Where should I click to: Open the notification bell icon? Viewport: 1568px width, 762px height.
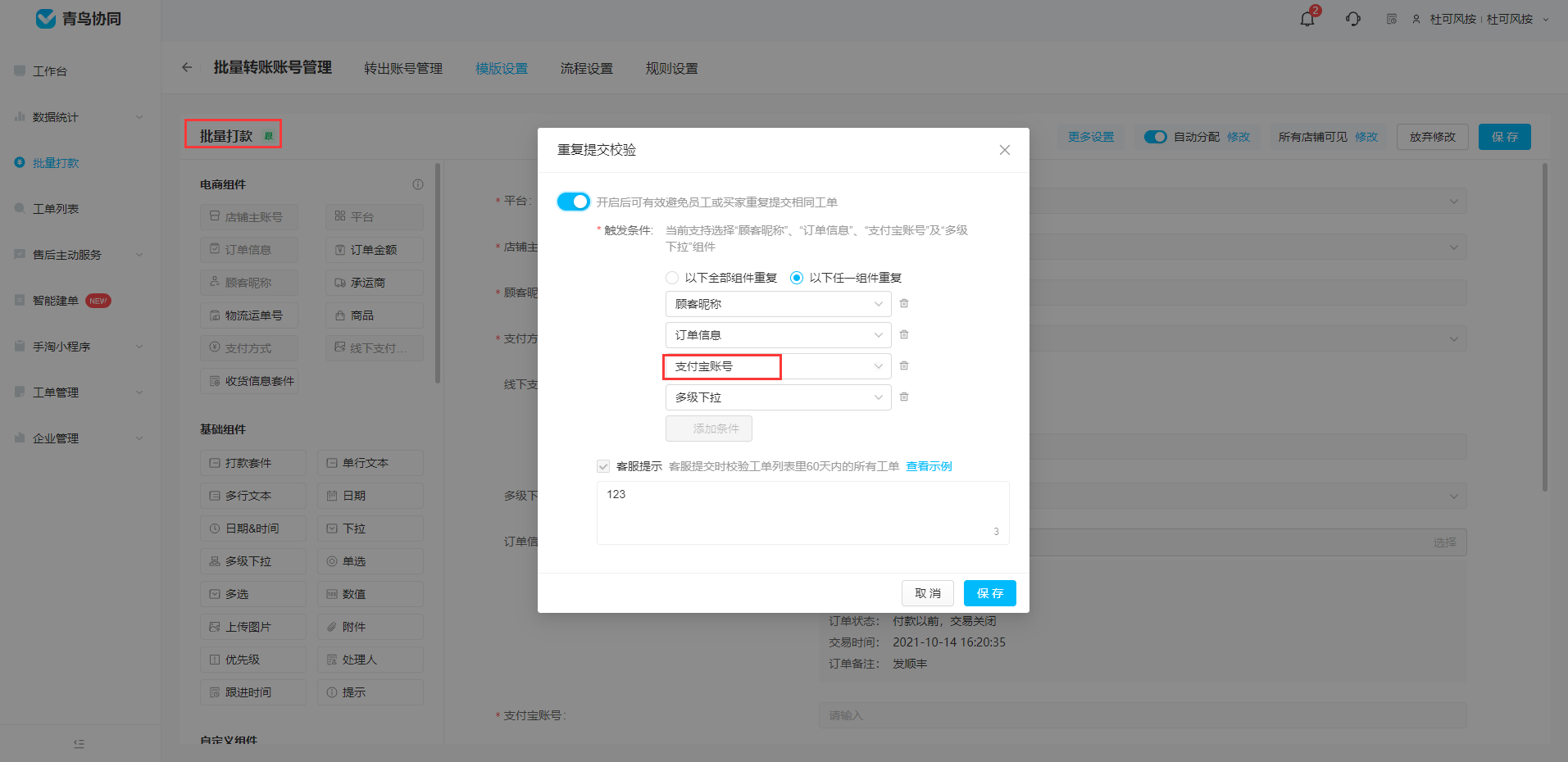pyautogui.click(x=1307, y=19)
